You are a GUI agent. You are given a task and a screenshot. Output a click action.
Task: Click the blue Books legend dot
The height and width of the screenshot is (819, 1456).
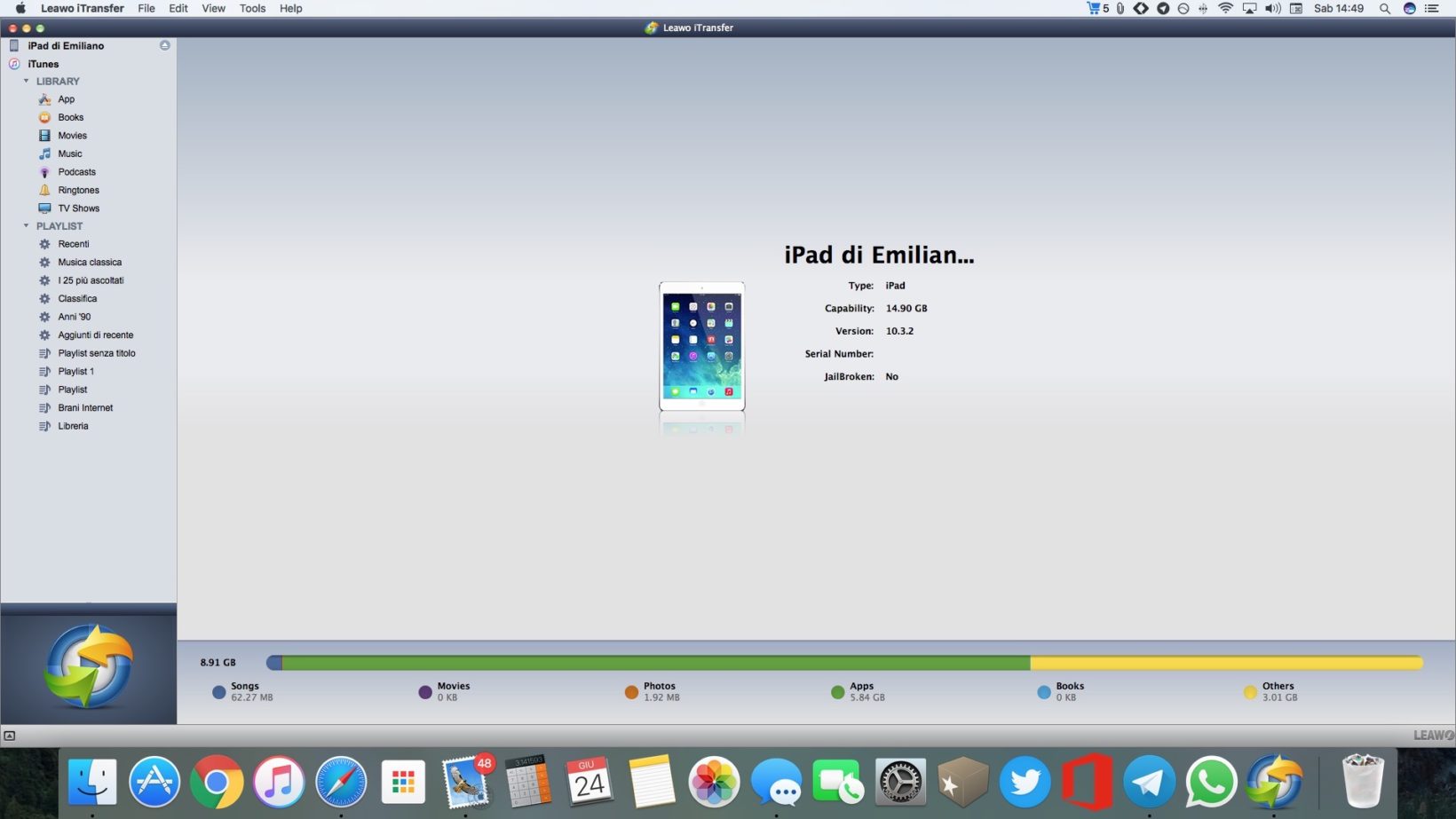pyautogui.click(x=1044, y=692)
